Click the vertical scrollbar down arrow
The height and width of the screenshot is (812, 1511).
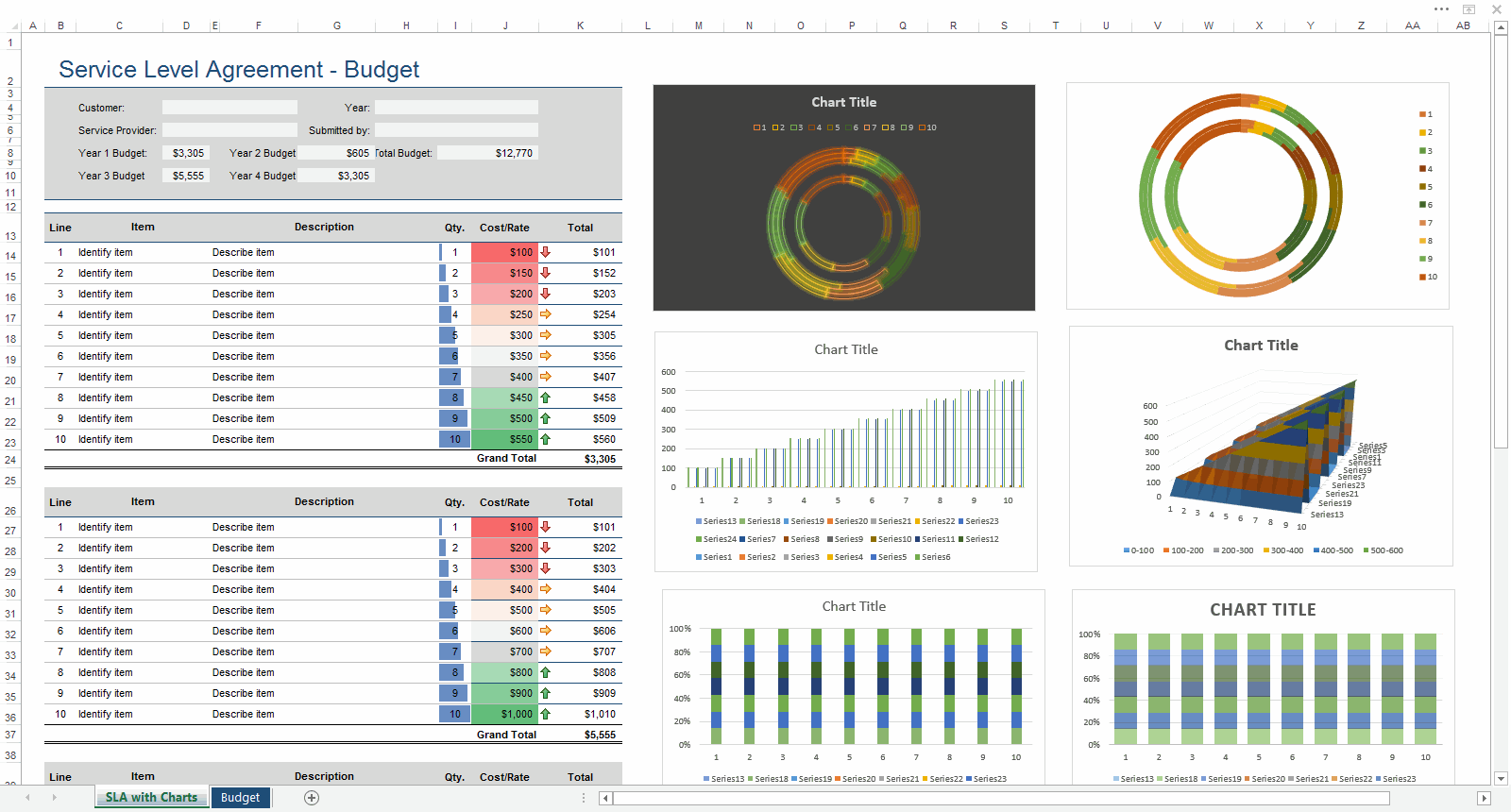pos(1501,778)
